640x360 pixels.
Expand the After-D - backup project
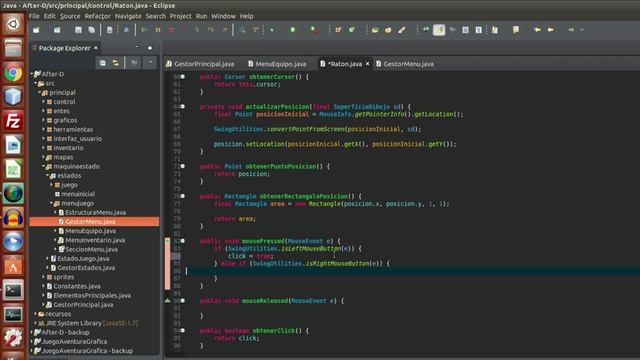click(32, 332)
